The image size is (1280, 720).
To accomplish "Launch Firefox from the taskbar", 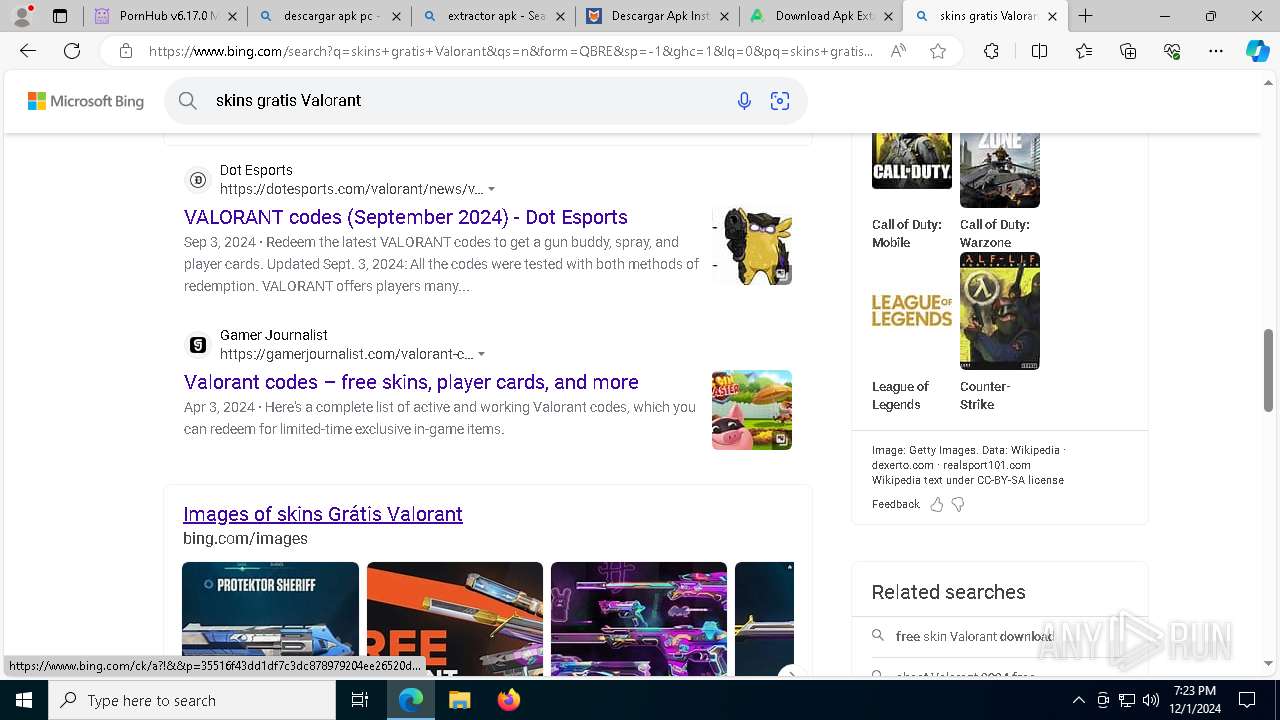I will click(508, 700).
